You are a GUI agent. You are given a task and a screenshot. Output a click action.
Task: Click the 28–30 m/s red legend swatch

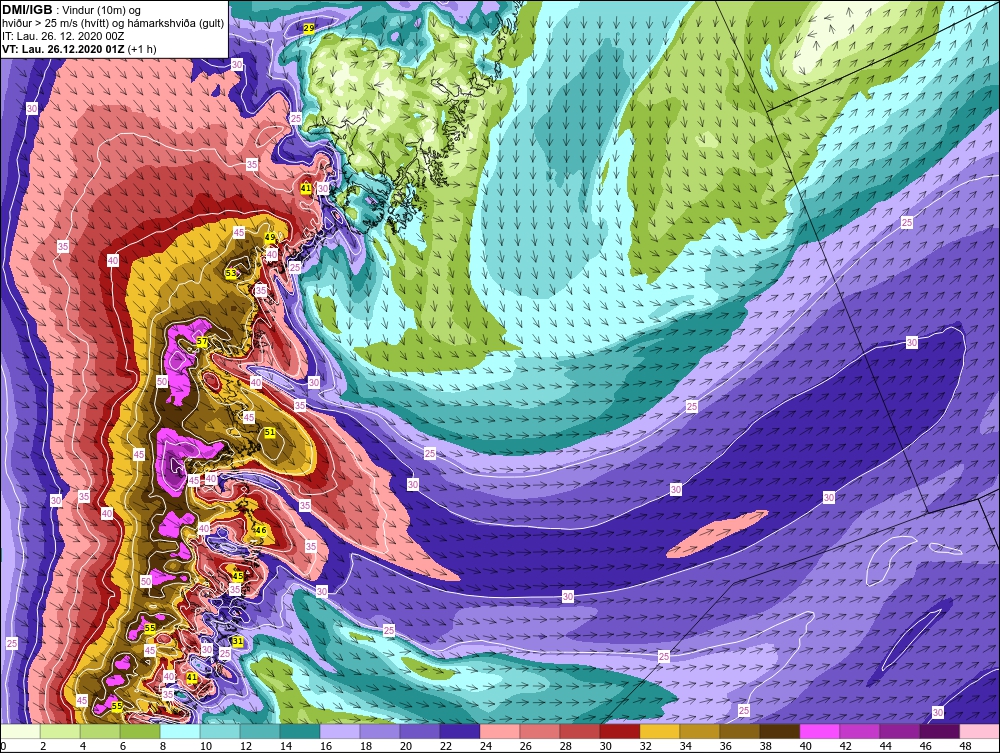click(x=580, y=731)
